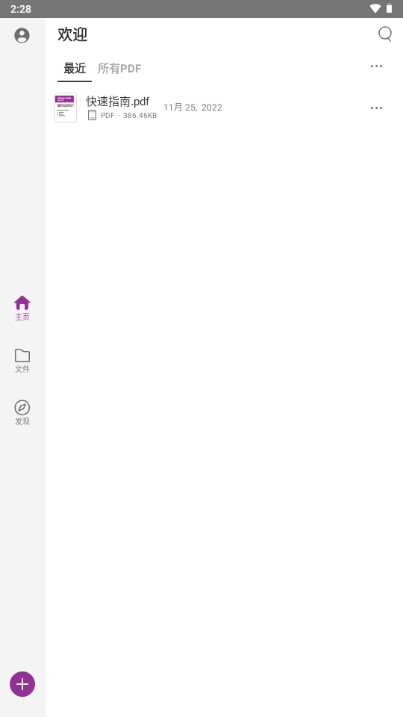Viewport: 403px width, 717px height.
Task: Click the 386.46KB file size label
Action: click(x=140, y=116)
